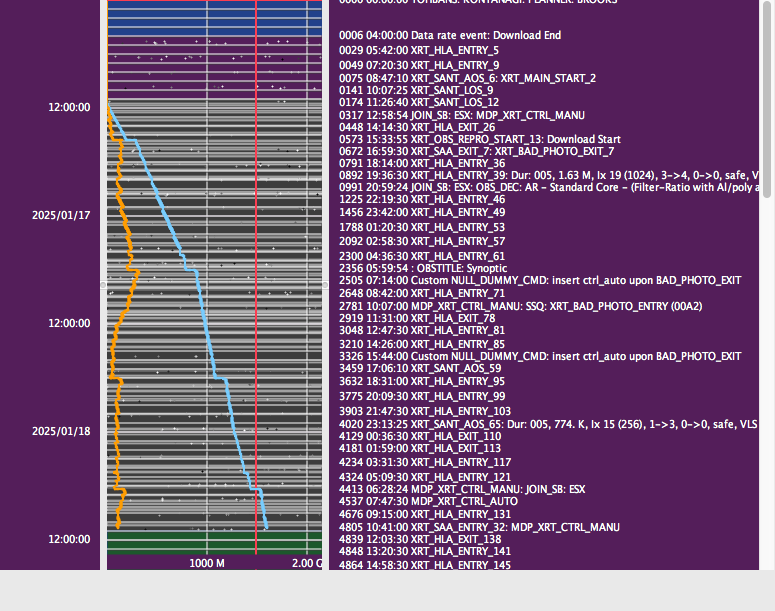Viewport: 775px width, 611px height.
Task: Click the 2025/01/17 date label
Action: [x=61, y=215]
